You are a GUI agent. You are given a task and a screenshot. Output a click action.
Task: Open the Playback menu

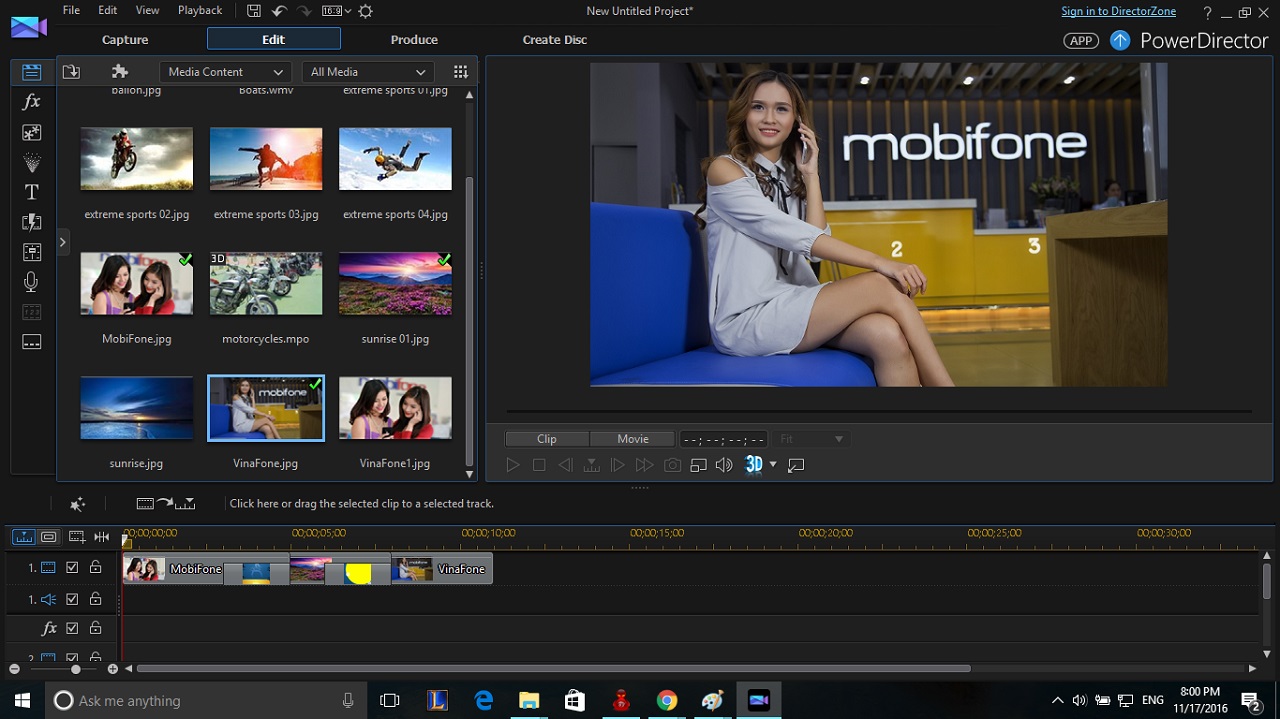click(x=200, y=10)
